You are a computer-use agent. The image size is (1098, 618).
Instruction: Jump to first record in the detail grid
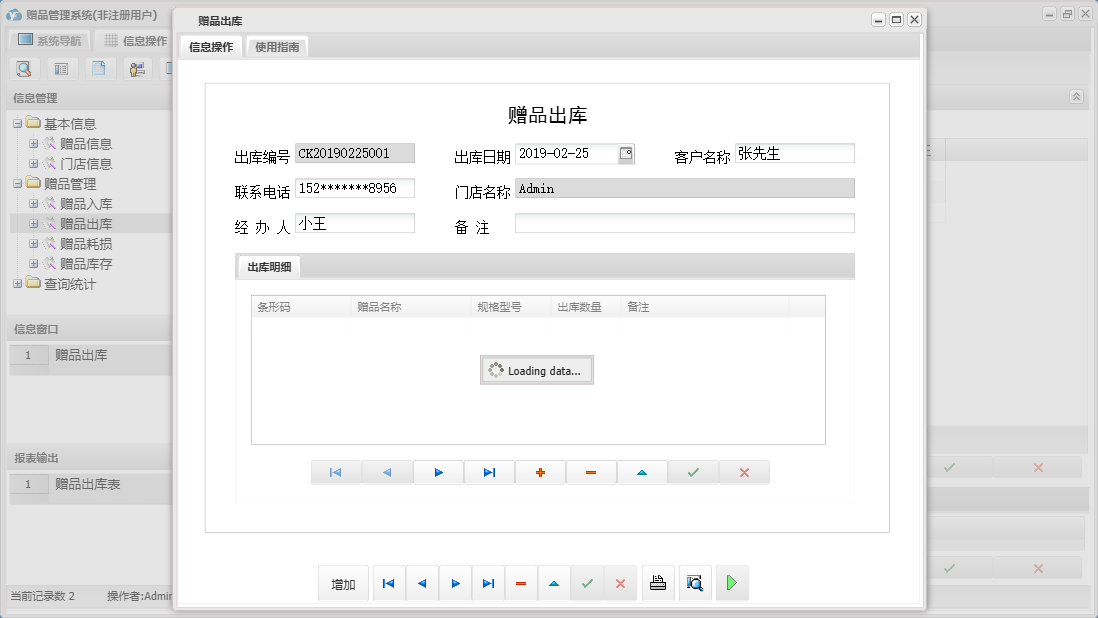coord(336,471)
